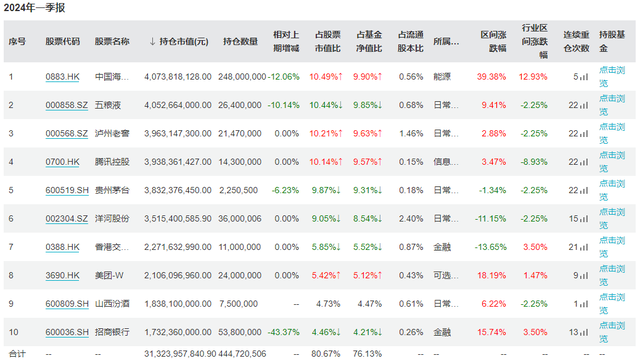Open stock code link 000858.SZ
Image resolution: width=640 pixels, height=361 pixels.
pos(67,105)
